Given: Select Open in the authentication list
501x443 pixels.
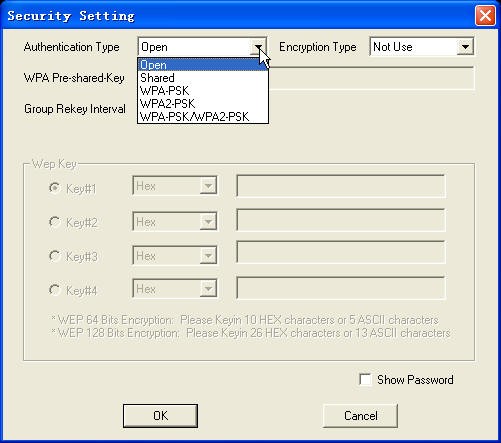Looking at the screenshot, I should click(203, 65).
